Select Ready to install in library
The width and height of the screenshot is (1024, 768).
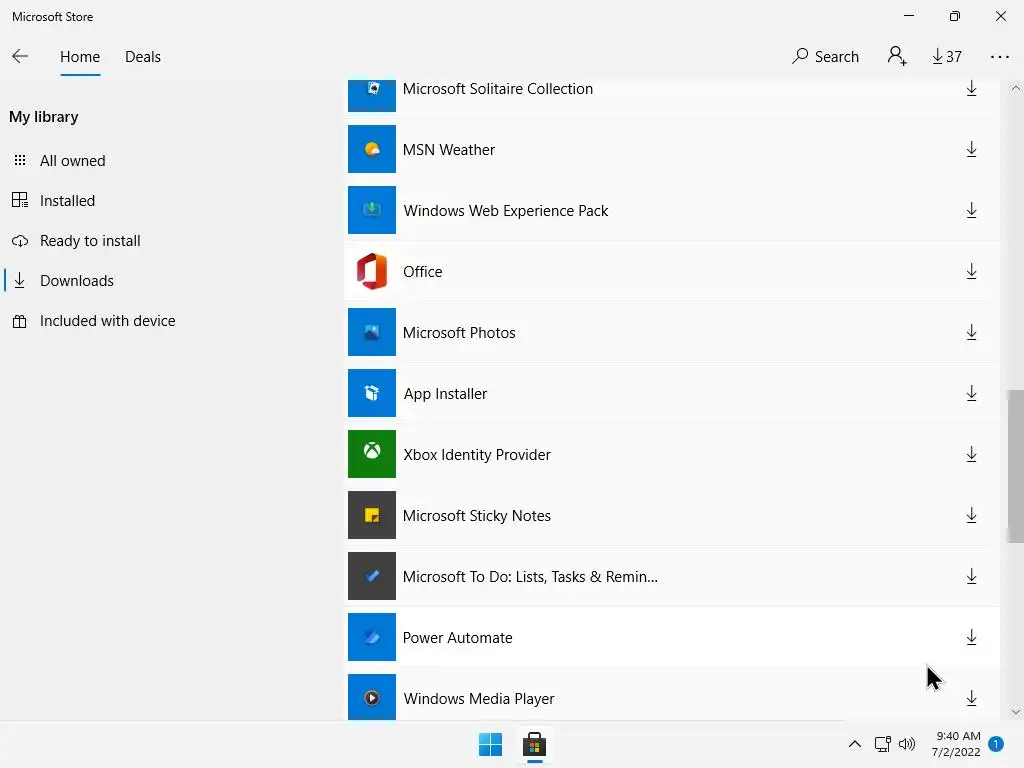(x=90, y=240)
